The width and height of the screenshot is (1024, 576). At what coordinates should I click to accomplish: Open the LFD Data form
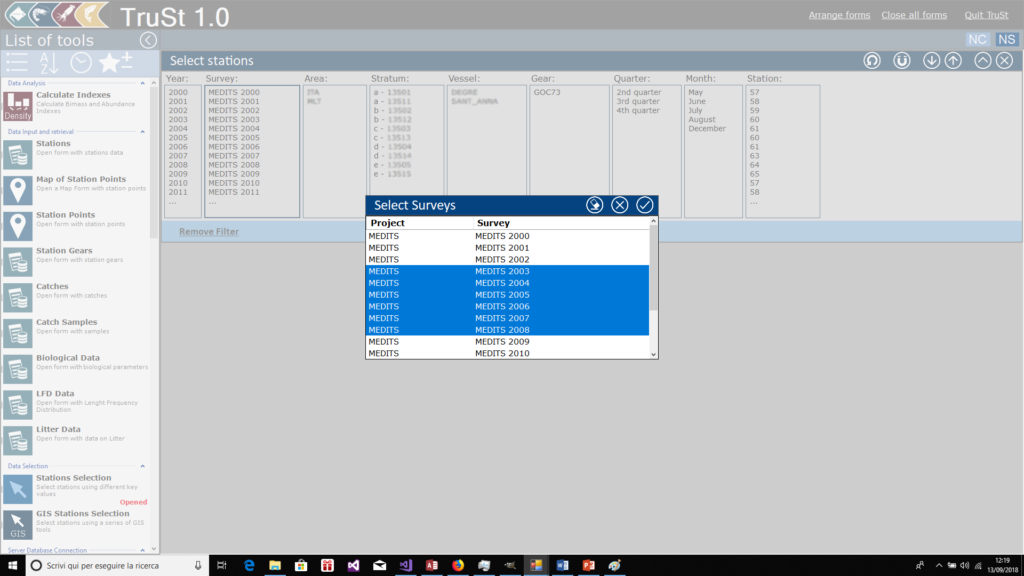pos(18,405)
